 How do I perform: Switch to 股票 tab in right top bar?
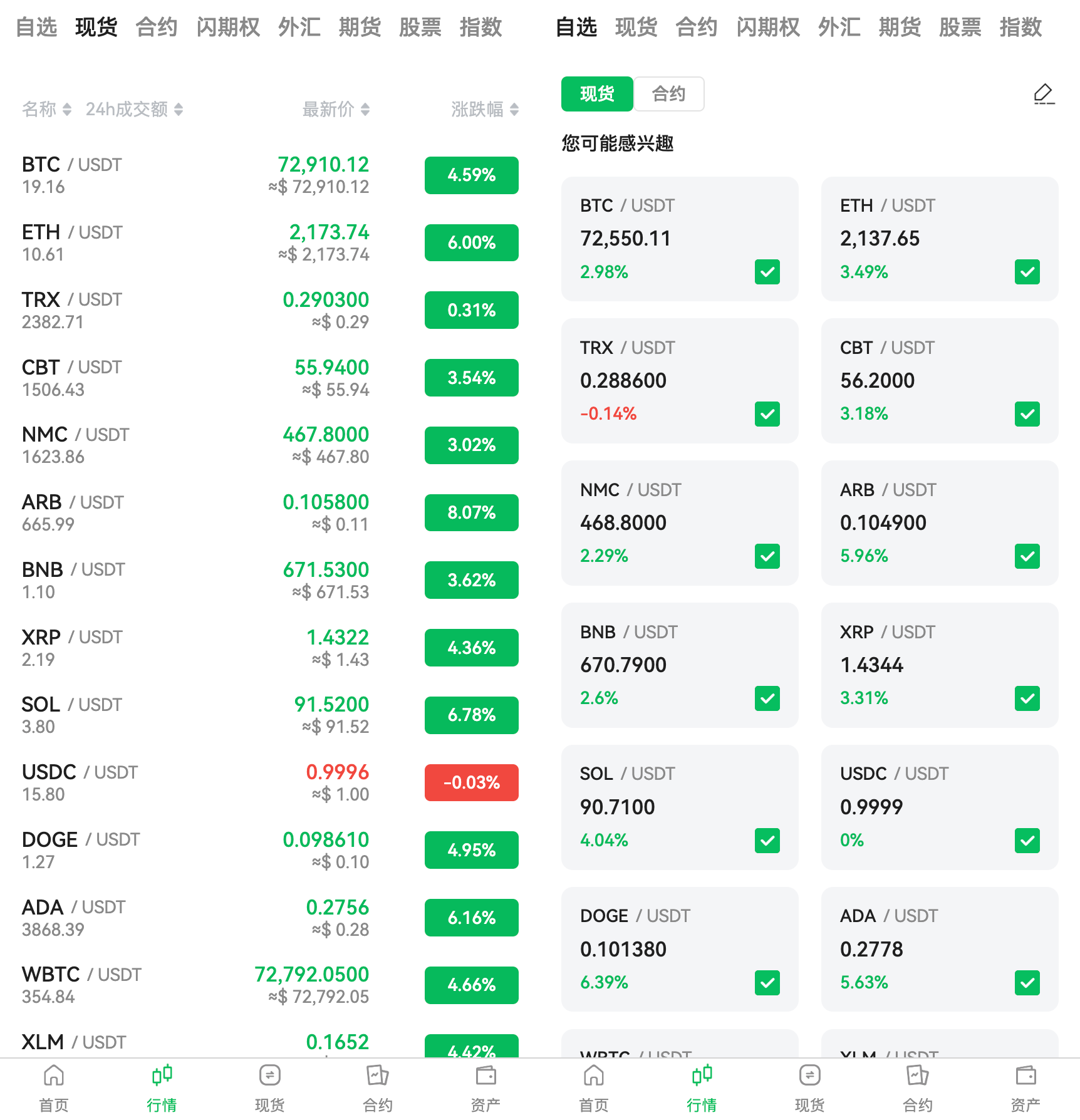(960, 28)
